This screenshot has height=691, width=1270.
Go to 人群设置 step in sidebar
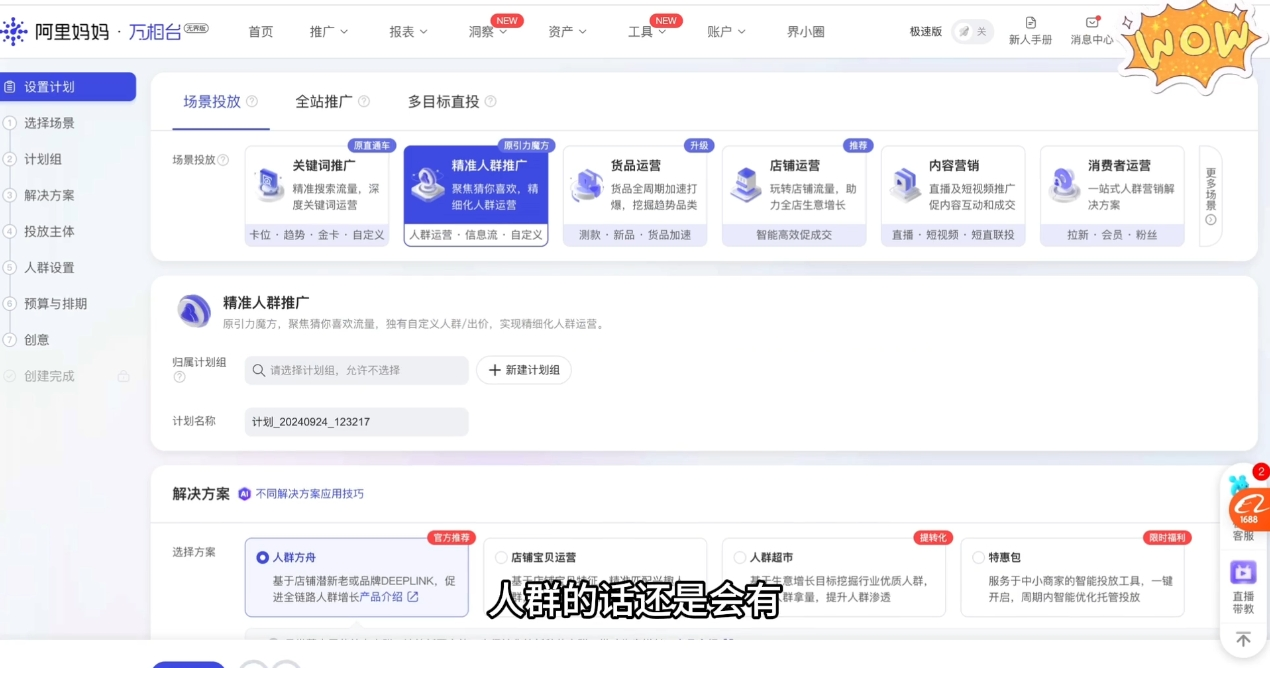coord(49,267)
